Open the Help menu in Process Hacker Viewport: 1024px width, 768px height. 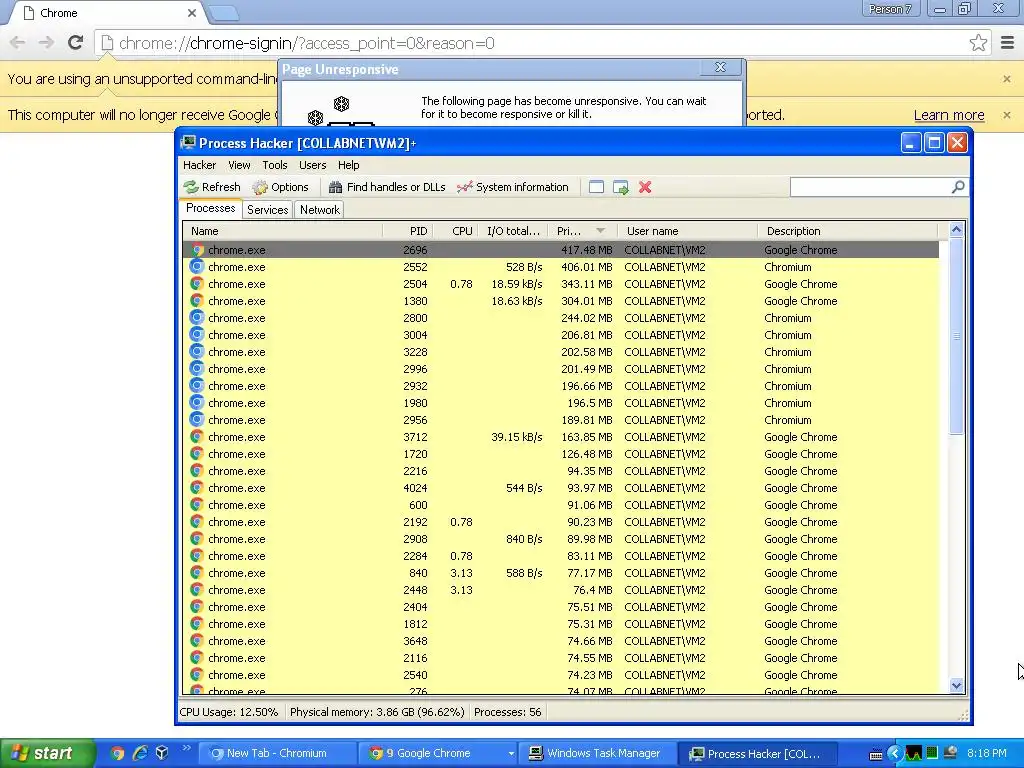[349, 165]
